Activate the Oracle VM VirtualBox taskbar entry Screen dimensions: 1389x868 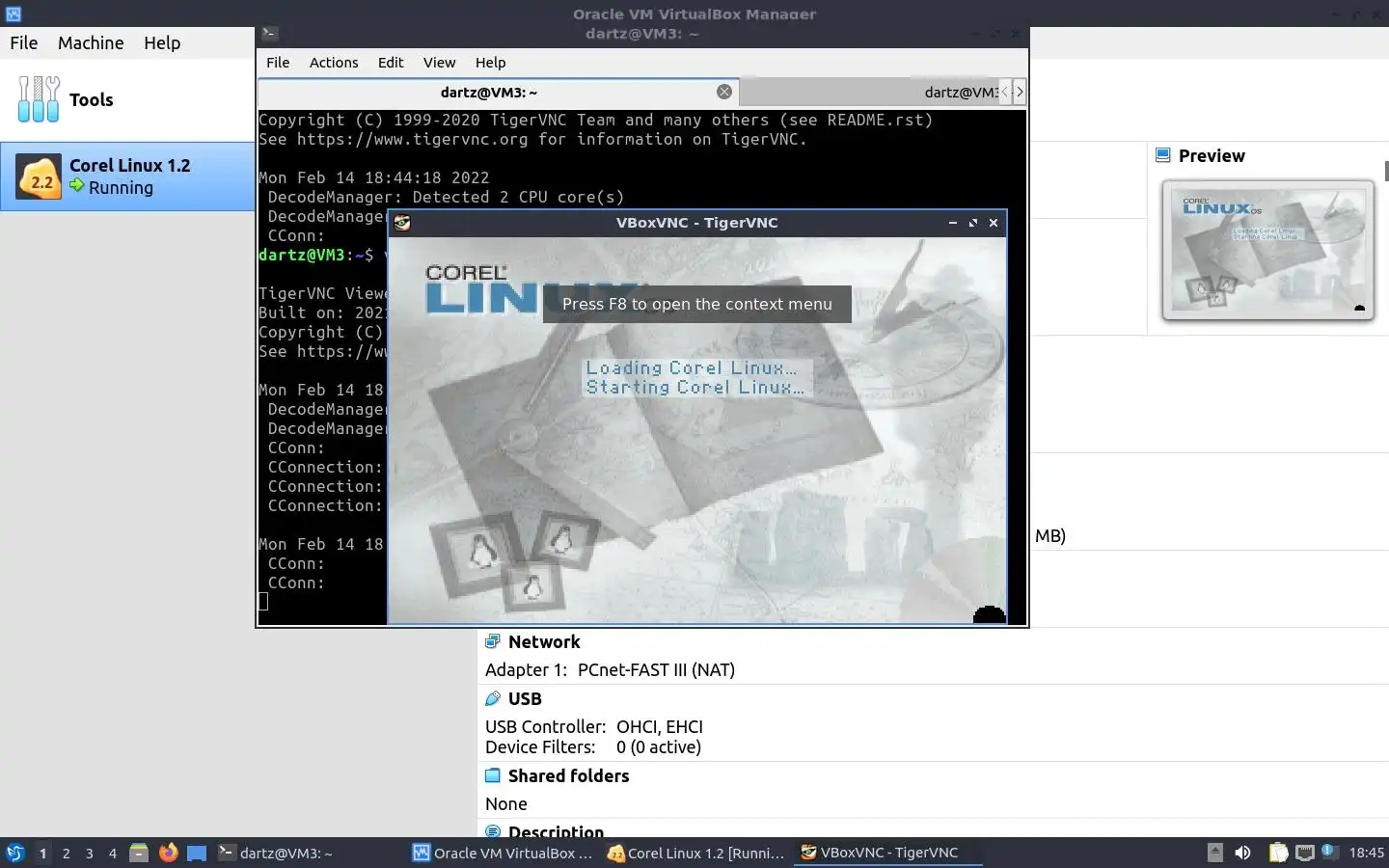503,853
